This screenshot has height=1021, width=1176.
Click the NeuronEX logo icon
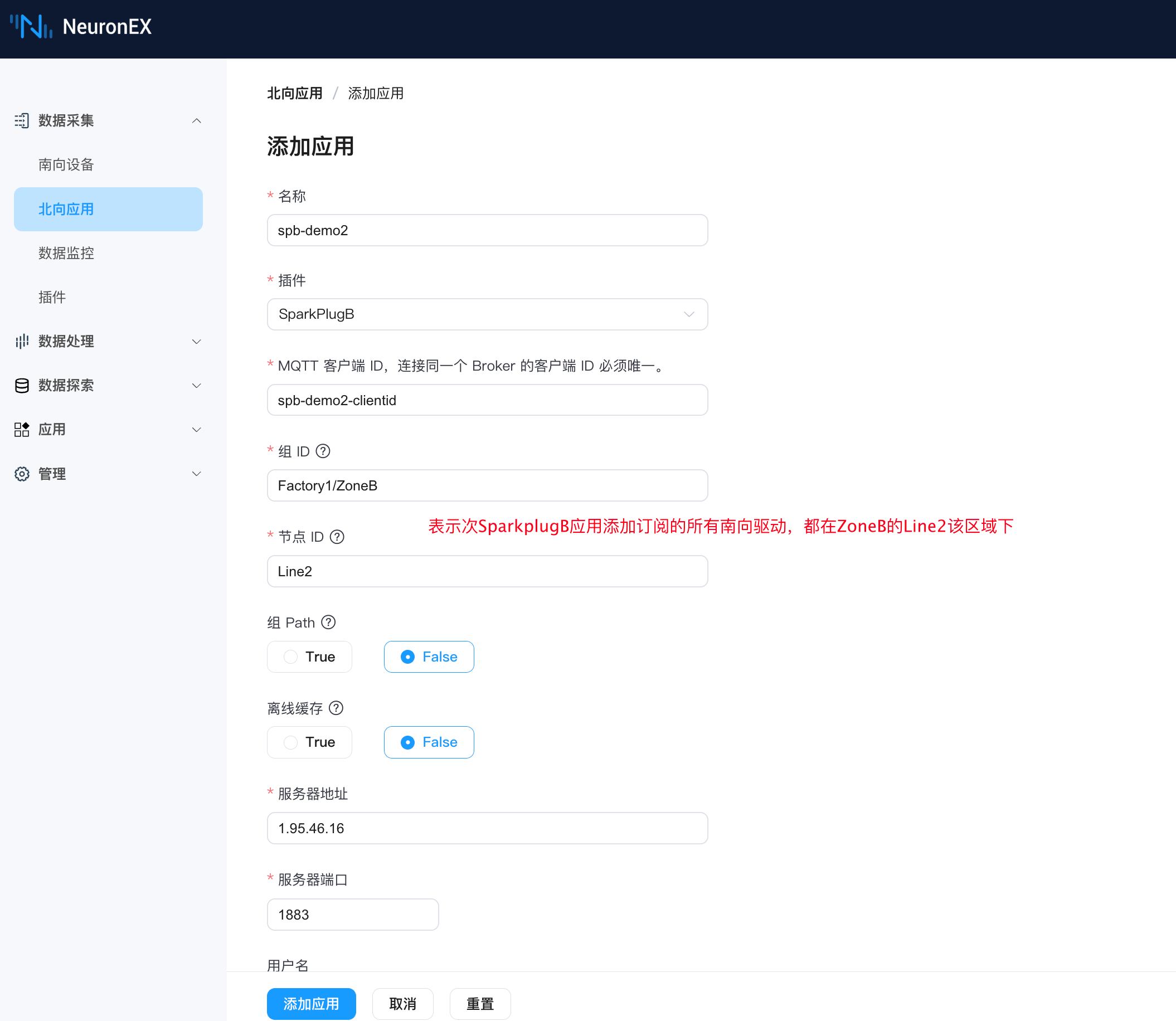pos(31,26)
